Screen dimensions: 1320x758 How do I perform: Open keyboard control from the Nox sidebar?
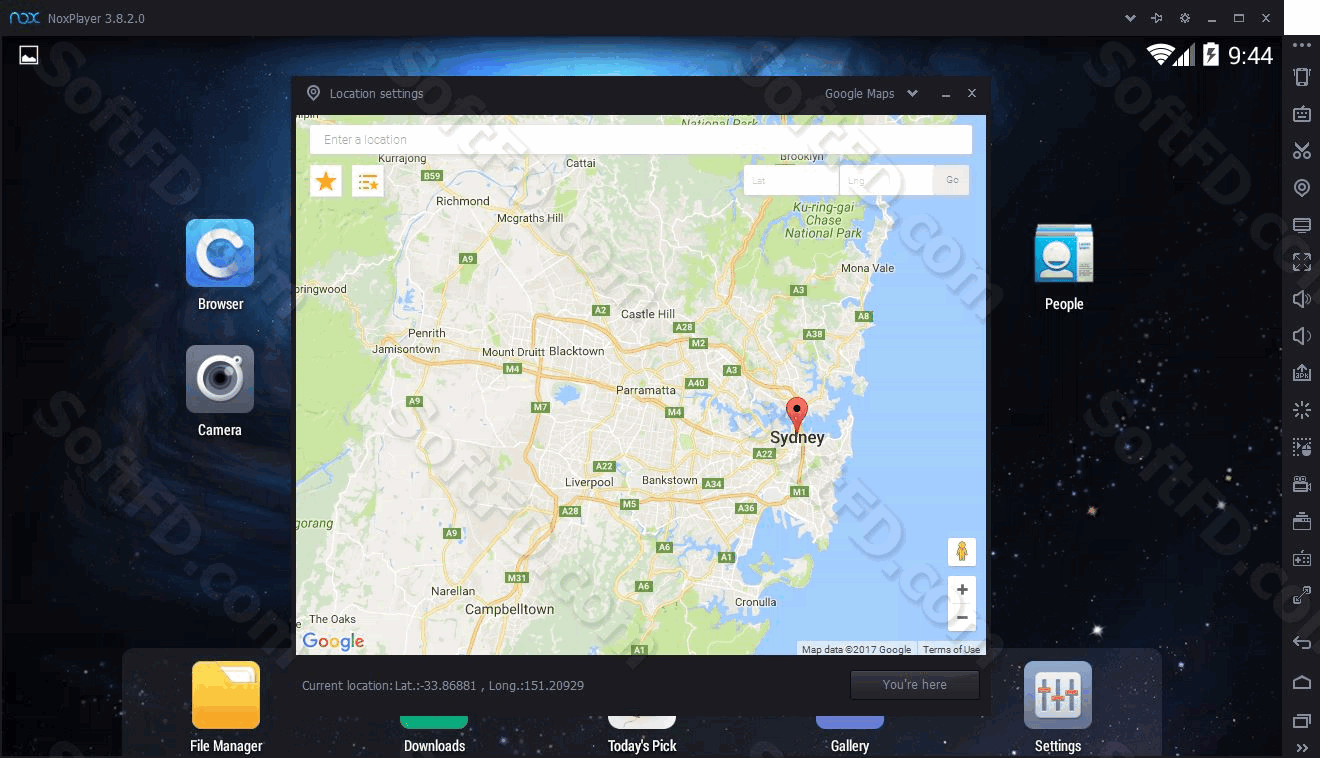click(1301, 114)
